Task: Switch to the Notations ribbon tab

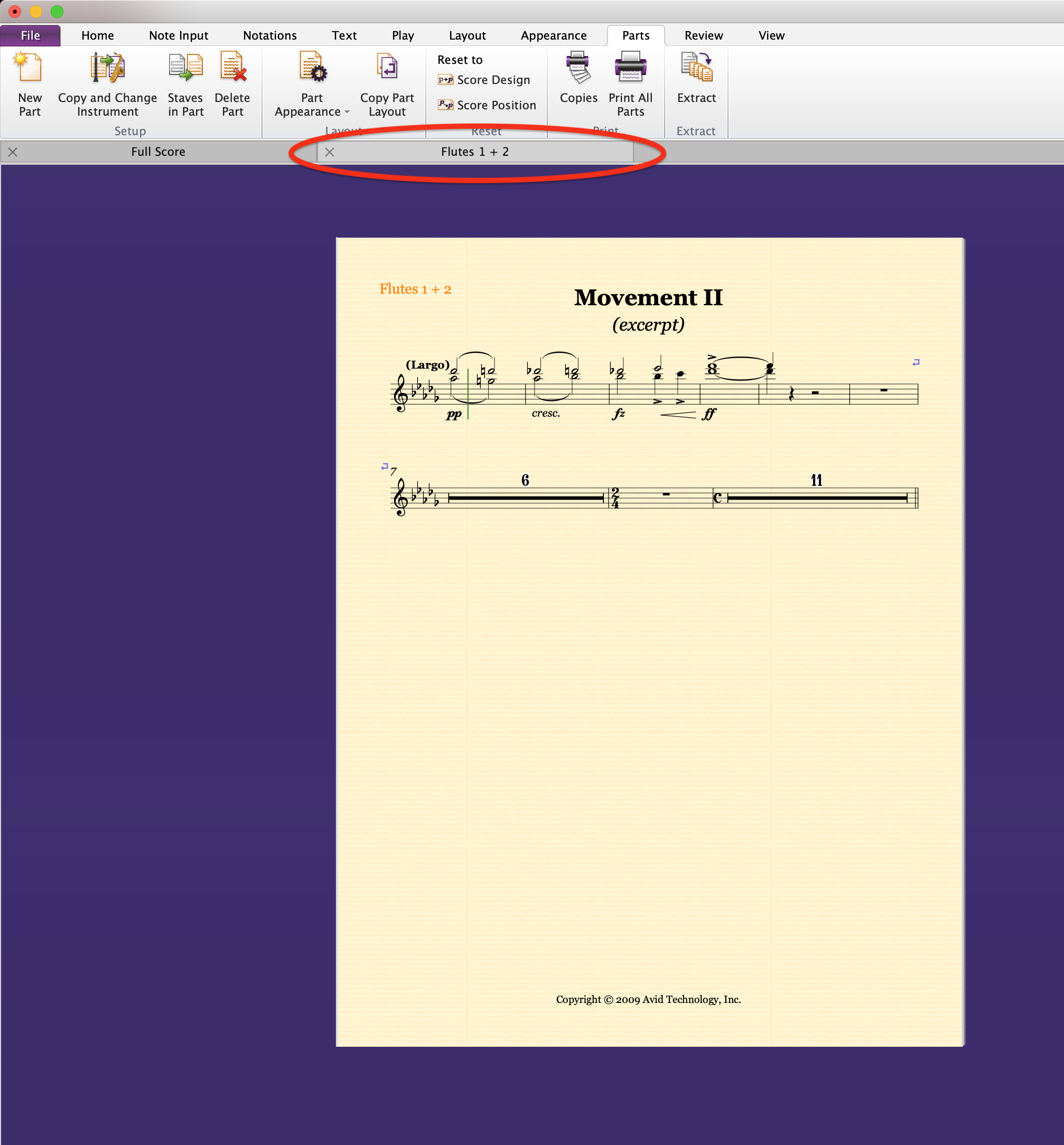Action: click(x=269, y=36)
